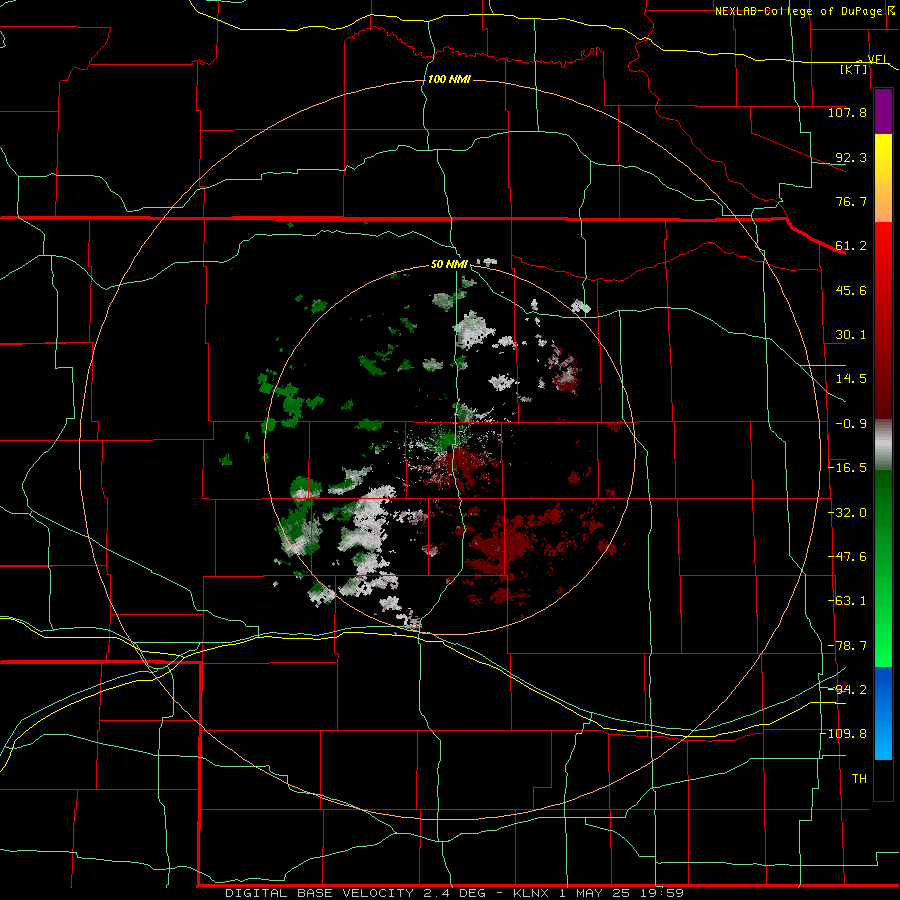This screenshot has height=900, width=900.
Task: Click the -94.2 scale value
Action: coord(847,690)
